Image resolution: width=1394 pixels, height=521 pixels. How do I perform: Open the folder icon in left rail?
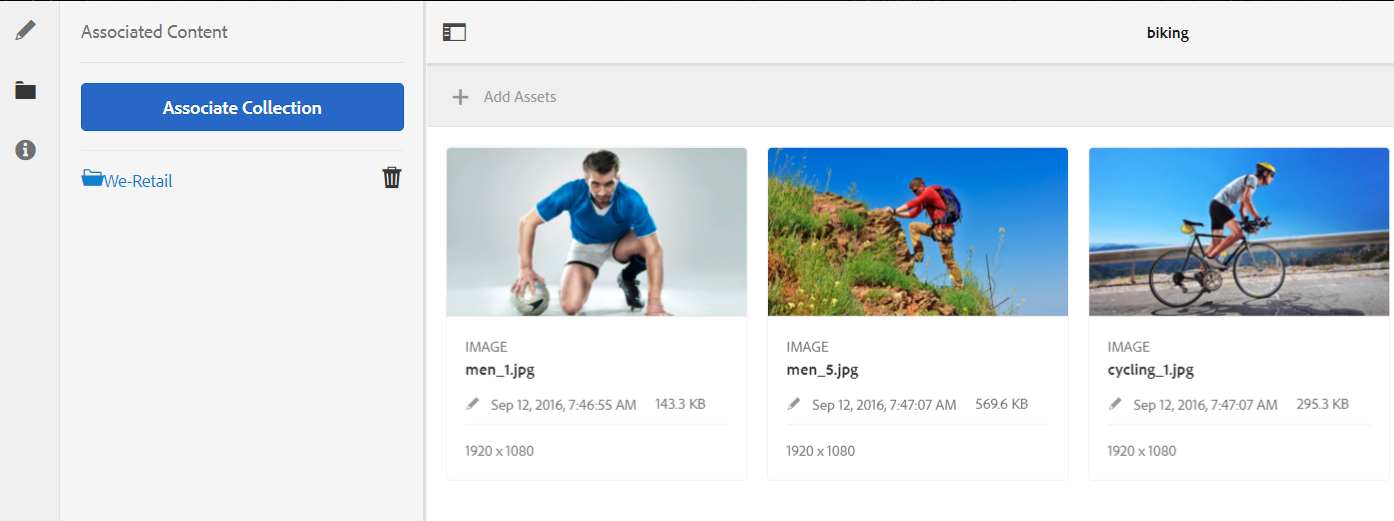pyautogui.click(x=25, y=91)
